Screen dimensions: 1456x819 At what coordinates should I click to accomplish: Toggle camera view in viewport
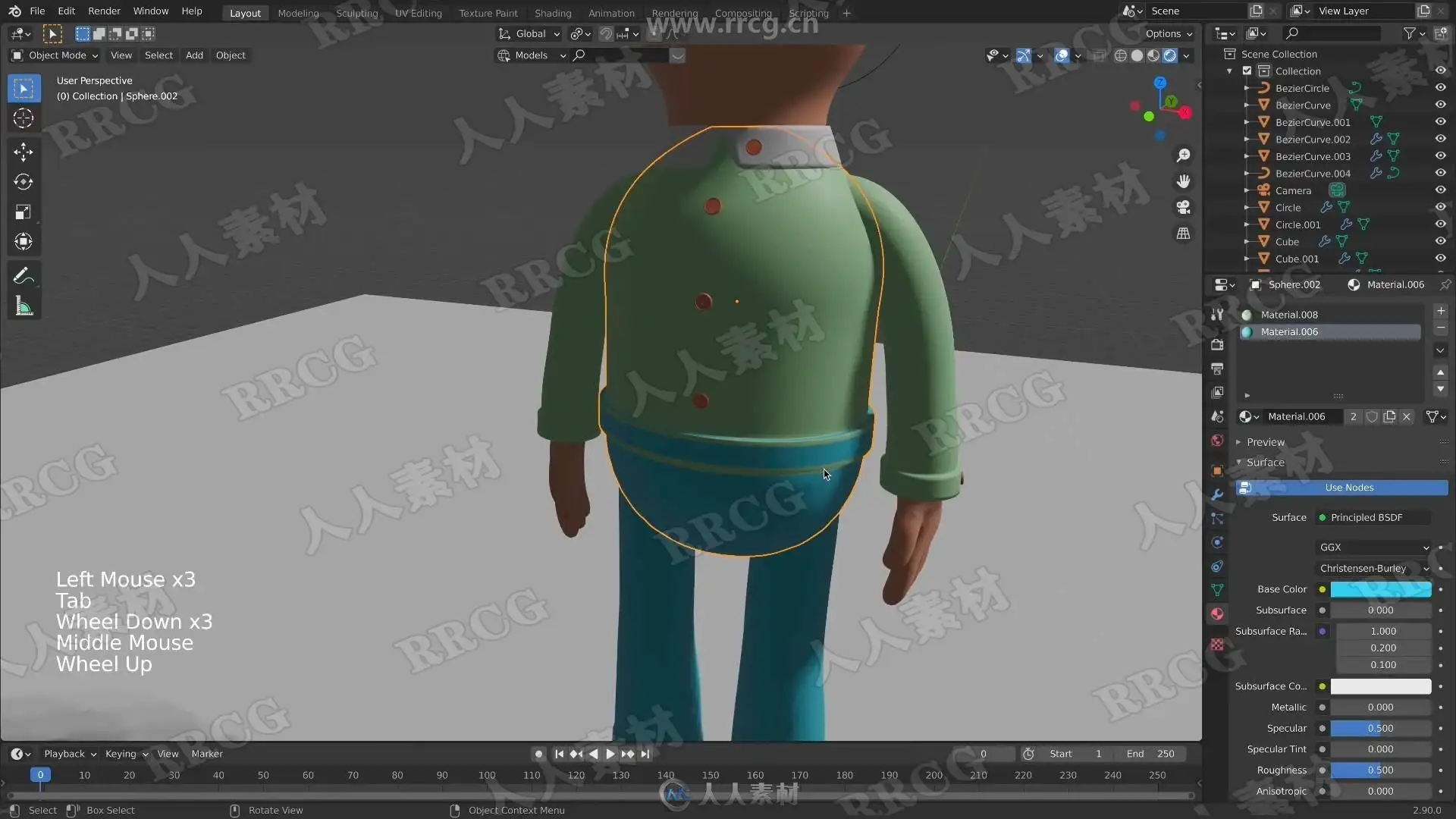pyautogui.click(x=1183, y=207)
